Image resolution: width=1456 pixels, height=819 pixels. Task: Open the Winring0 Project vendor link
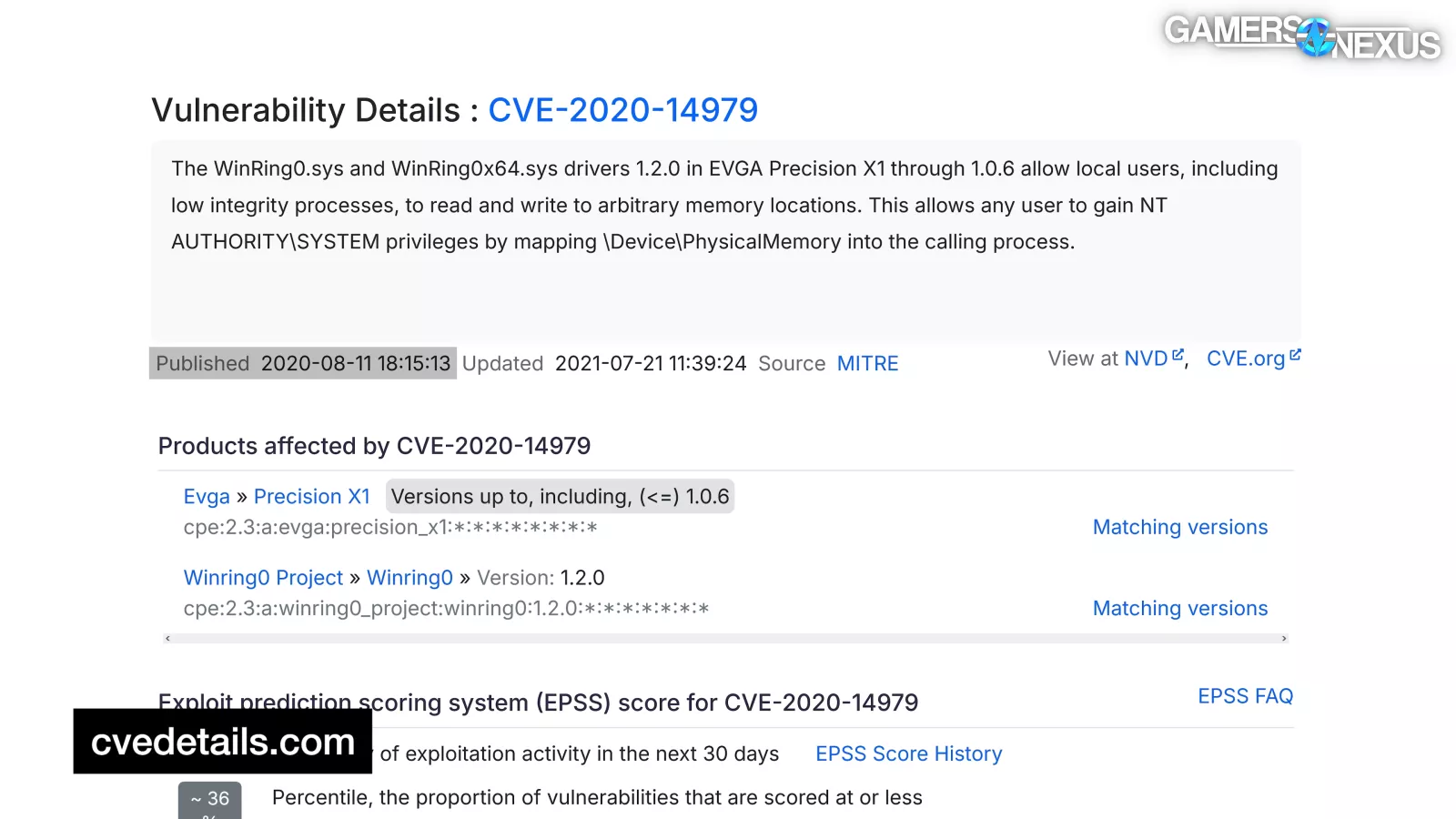(263, 578)
